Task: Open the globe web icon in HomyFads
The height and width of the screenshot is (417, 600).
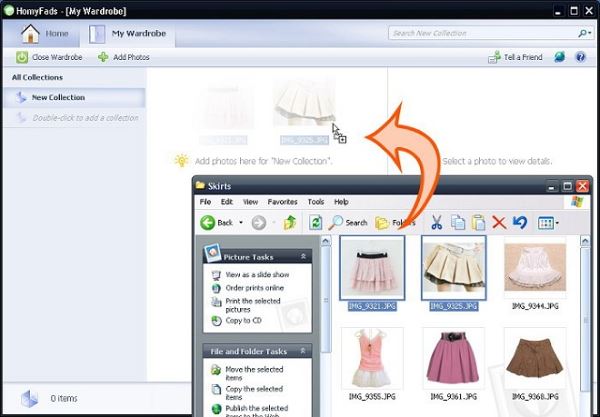Action: pyautogui.click(x=559, y=57)
